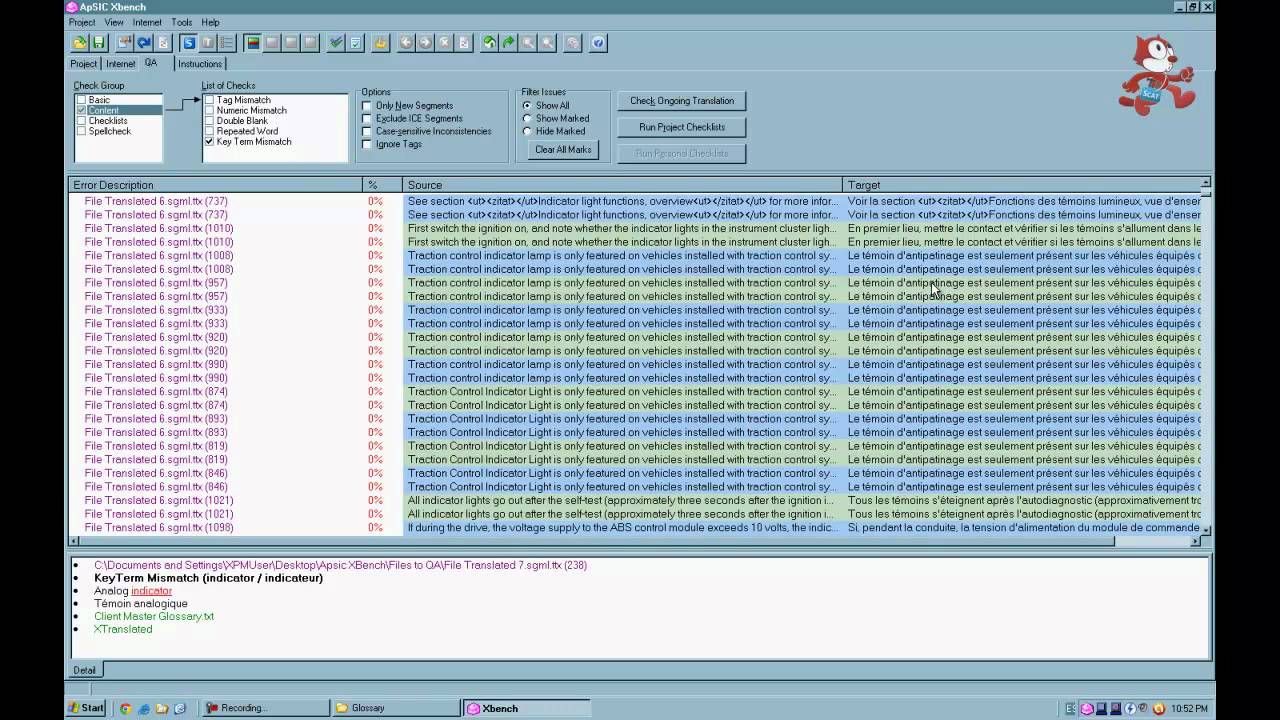The width and height of the screenshot is (1280, 720).
Task: Save the project with the green floppy icon
Action: (98, 43)
